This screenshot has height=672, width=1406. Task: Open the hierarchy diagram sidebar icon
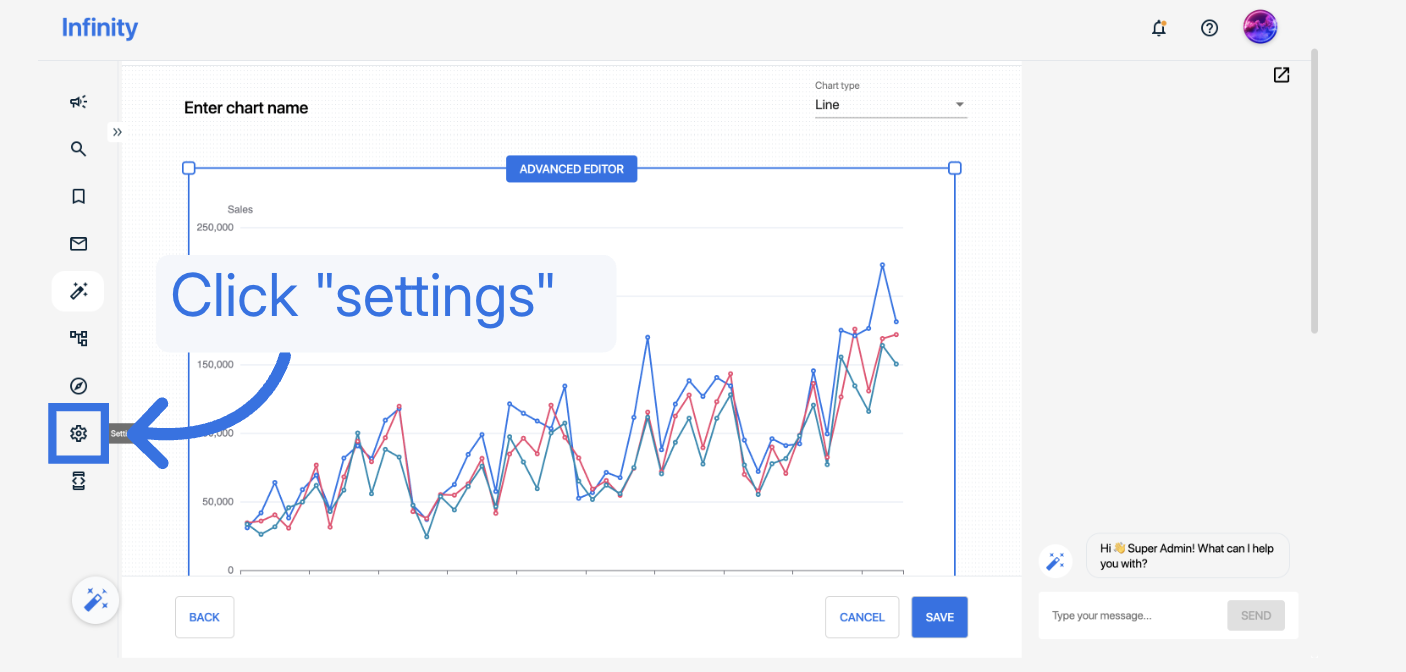click(78, 338)
